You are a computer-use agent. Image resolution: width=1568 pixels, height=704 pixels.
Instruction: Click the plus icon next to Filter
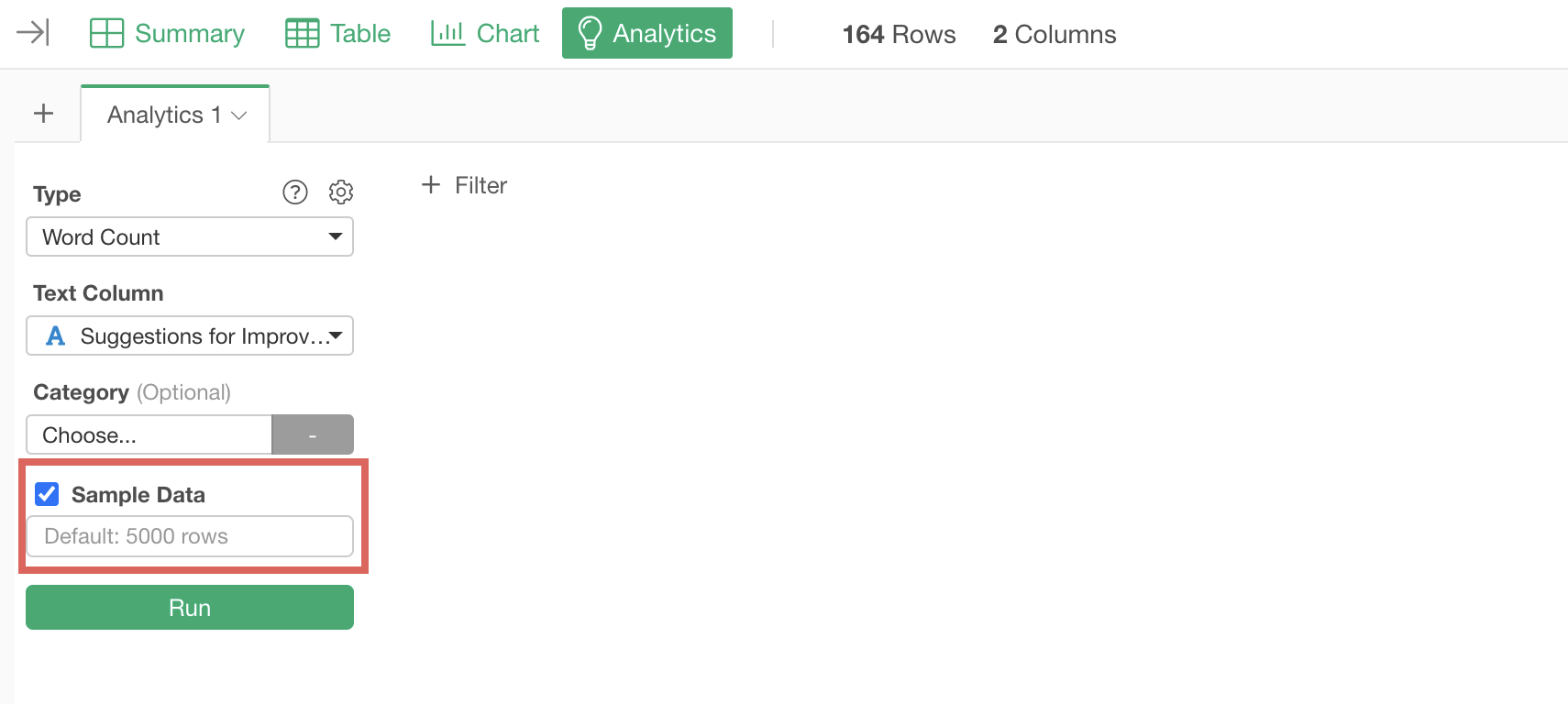coord(431,185)
